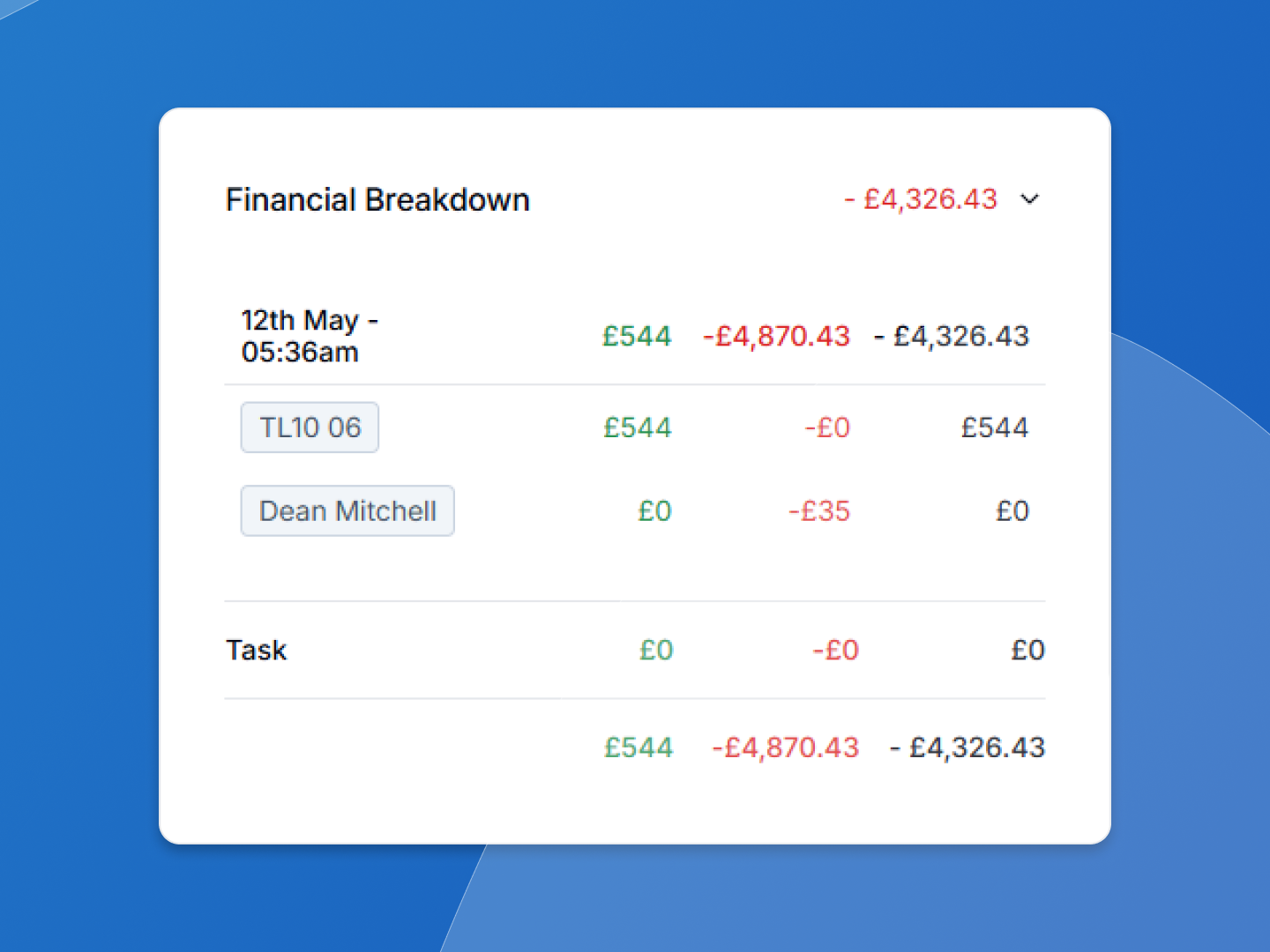Viewport: 1270px width, 952px height.
Task: Click green £0 in the Dean Mitchell row
Action: 654,511
